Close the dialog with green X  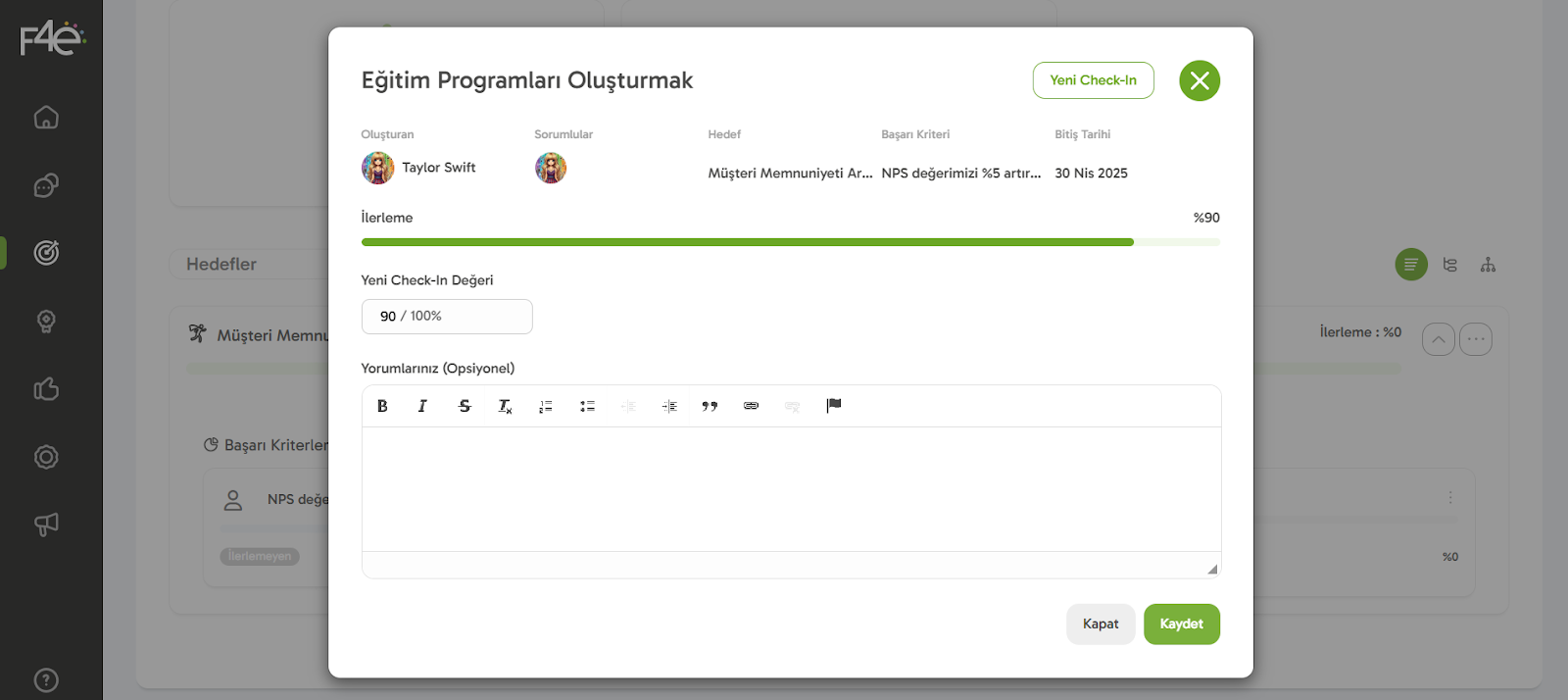(1199, 80)
